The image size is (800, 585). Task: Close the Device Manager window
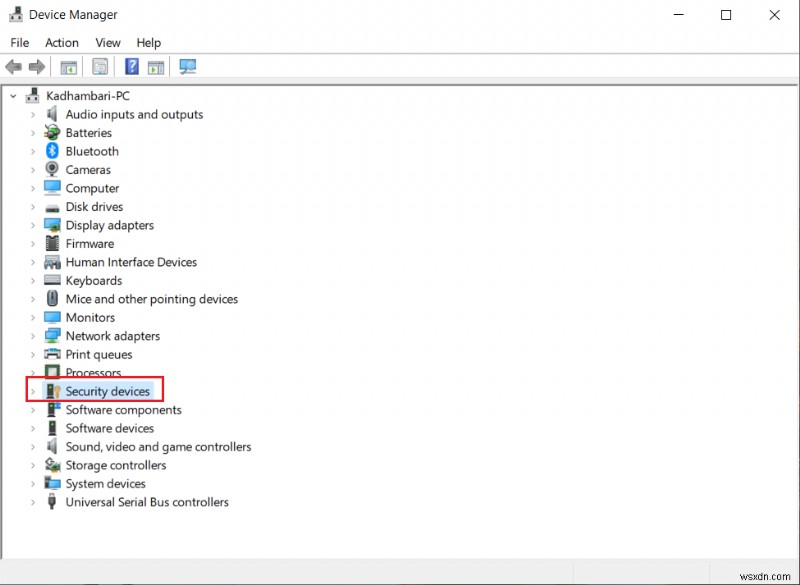tap(774, 15)
